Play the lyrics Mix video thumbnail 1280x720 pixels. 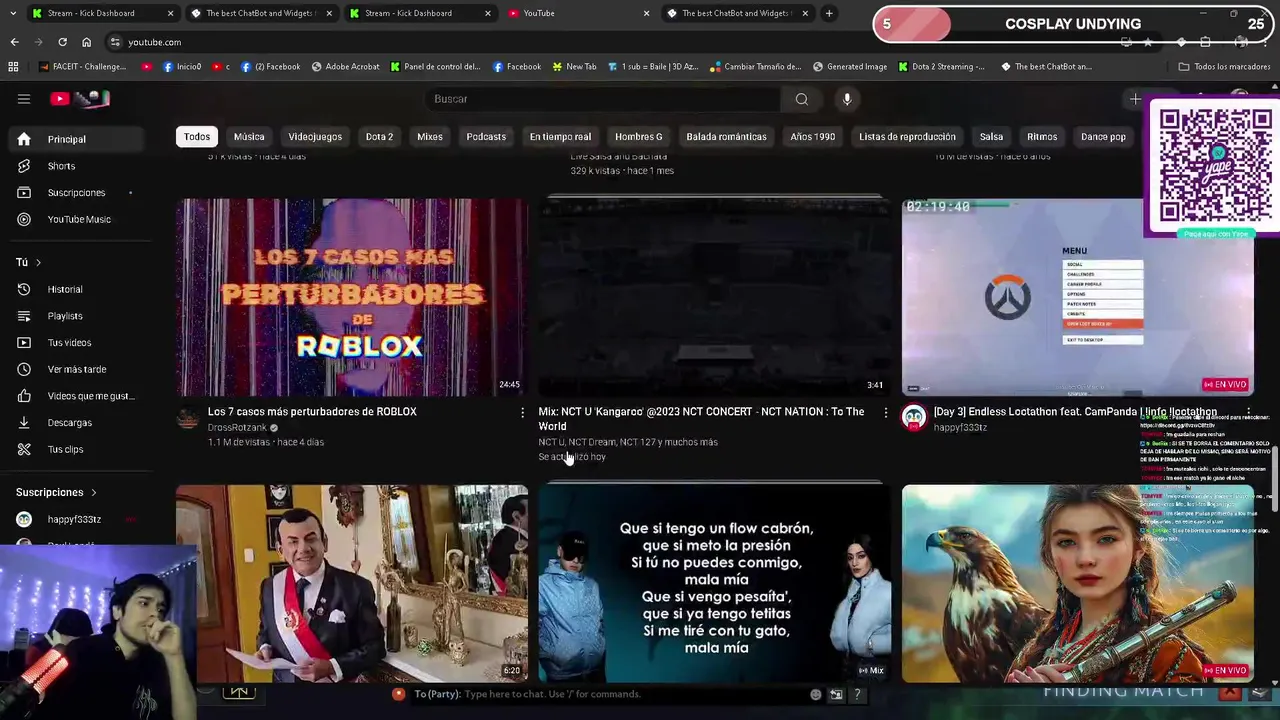(714, 583)
